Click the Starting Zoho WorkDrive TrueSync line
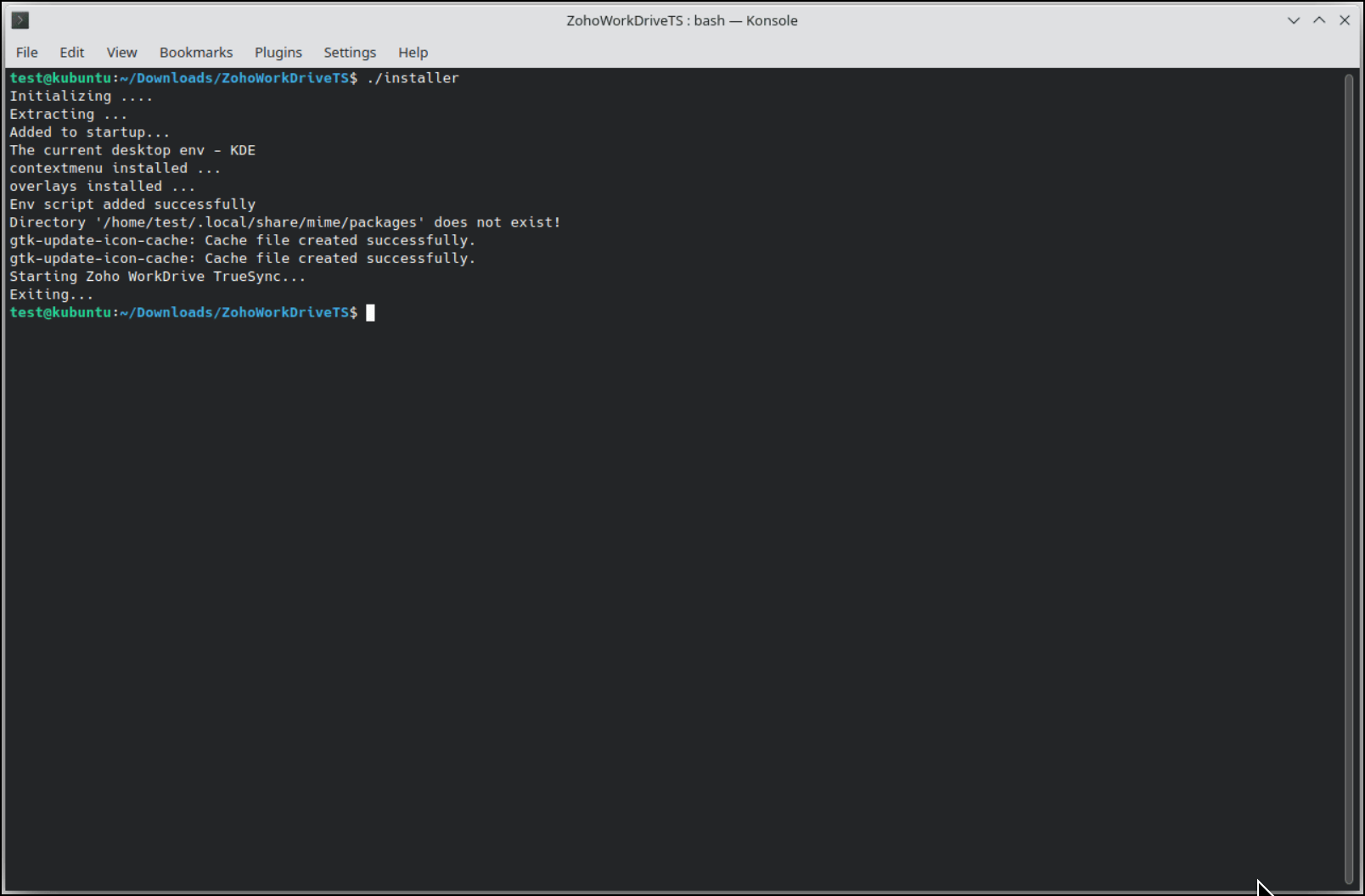Screen dimensions: 1365x896 (x=157, y=277)
